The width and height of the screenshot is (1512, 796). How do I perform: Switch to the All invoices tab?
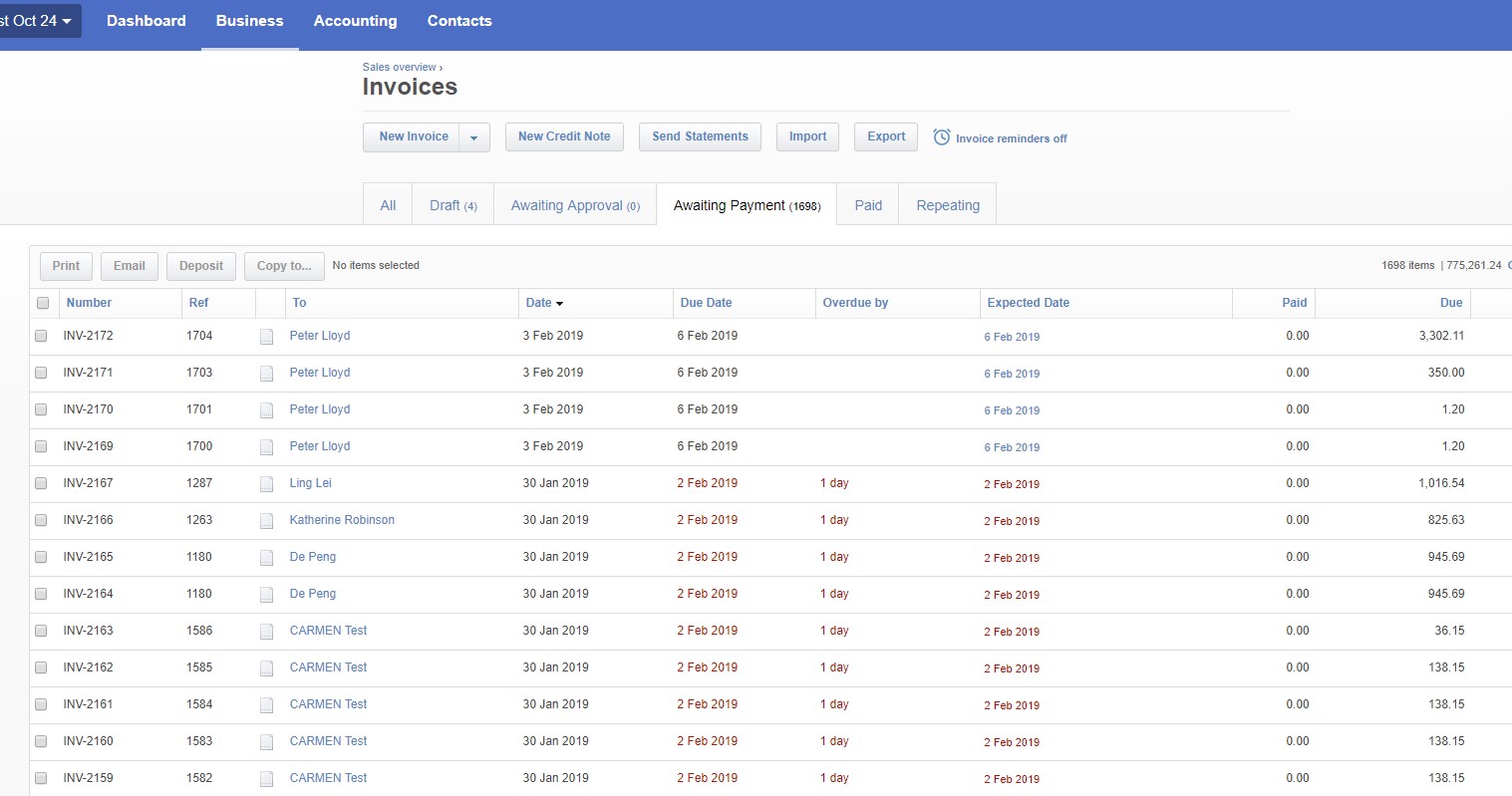(x=389, y=205)
